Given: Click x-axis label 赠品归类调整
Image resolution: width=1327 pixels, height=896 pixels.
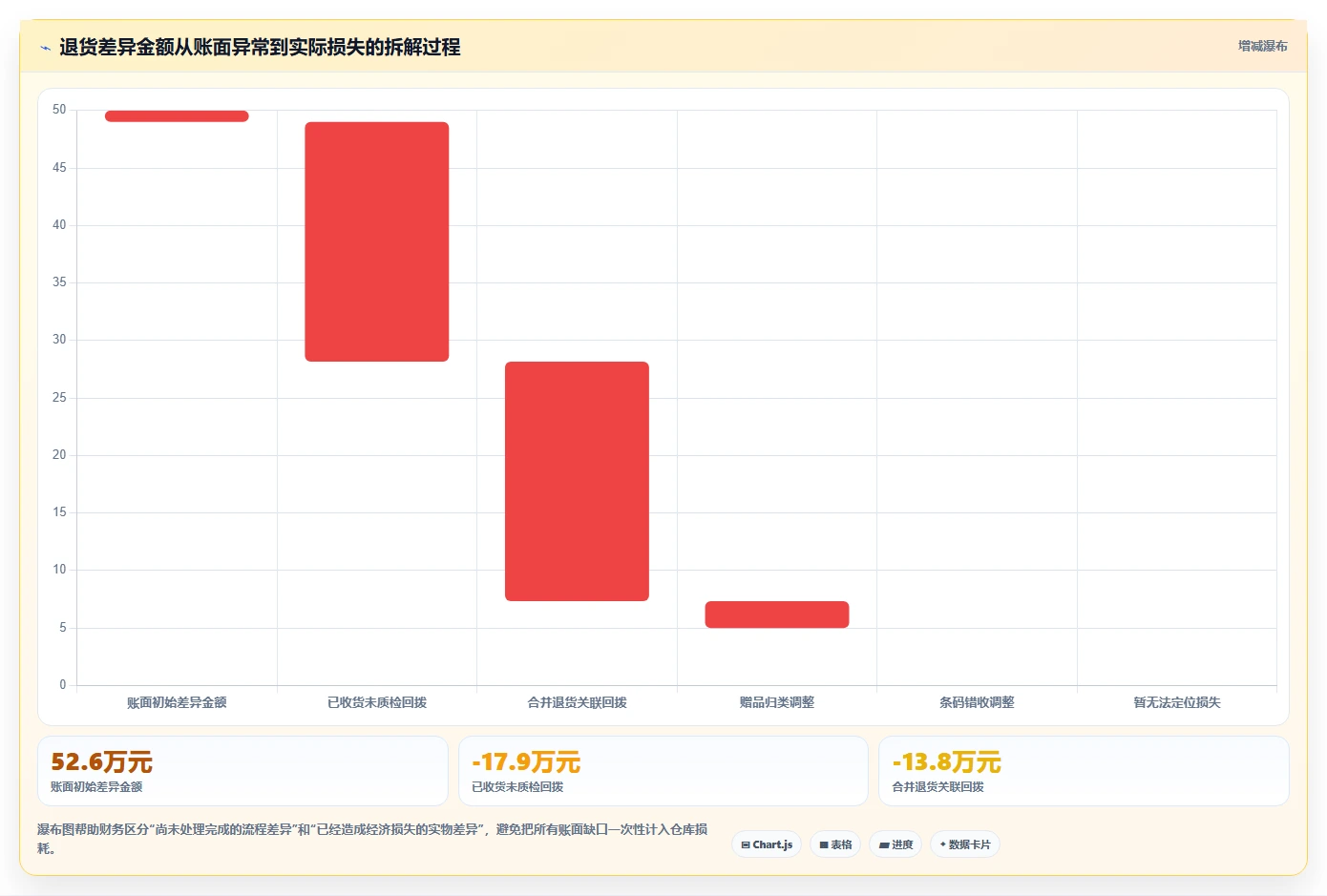Looking at the screenshot, I should tap(777, 702).
